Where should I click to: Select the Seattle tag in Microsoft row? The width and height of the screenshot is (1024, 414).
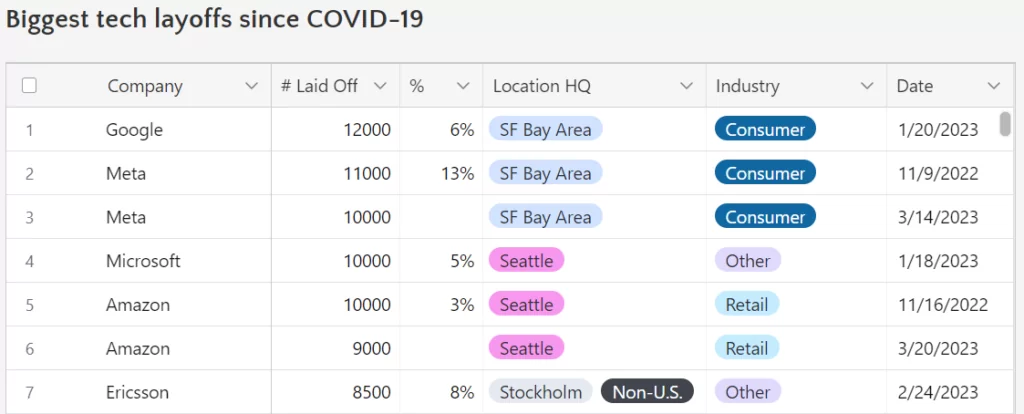(x=526, y=261)
